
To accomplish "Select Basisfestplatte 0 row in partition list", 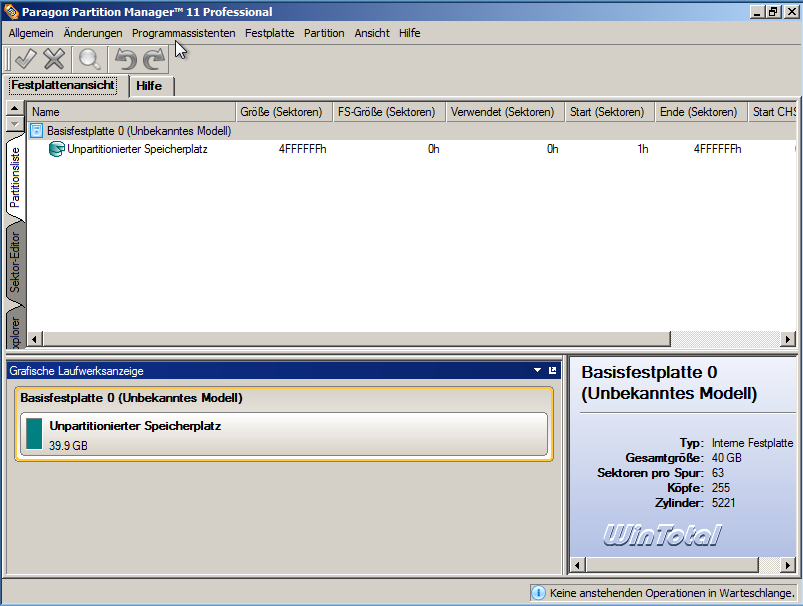I will (412, 131).
